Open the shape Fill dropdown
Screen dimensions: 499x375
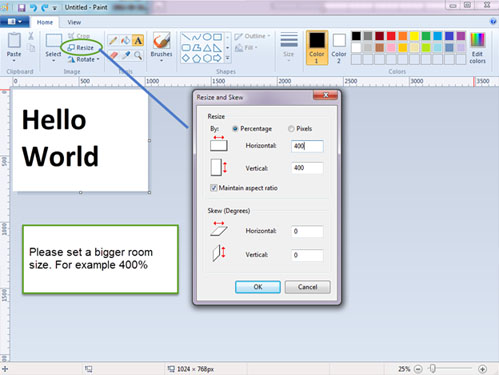click(247, 48)
